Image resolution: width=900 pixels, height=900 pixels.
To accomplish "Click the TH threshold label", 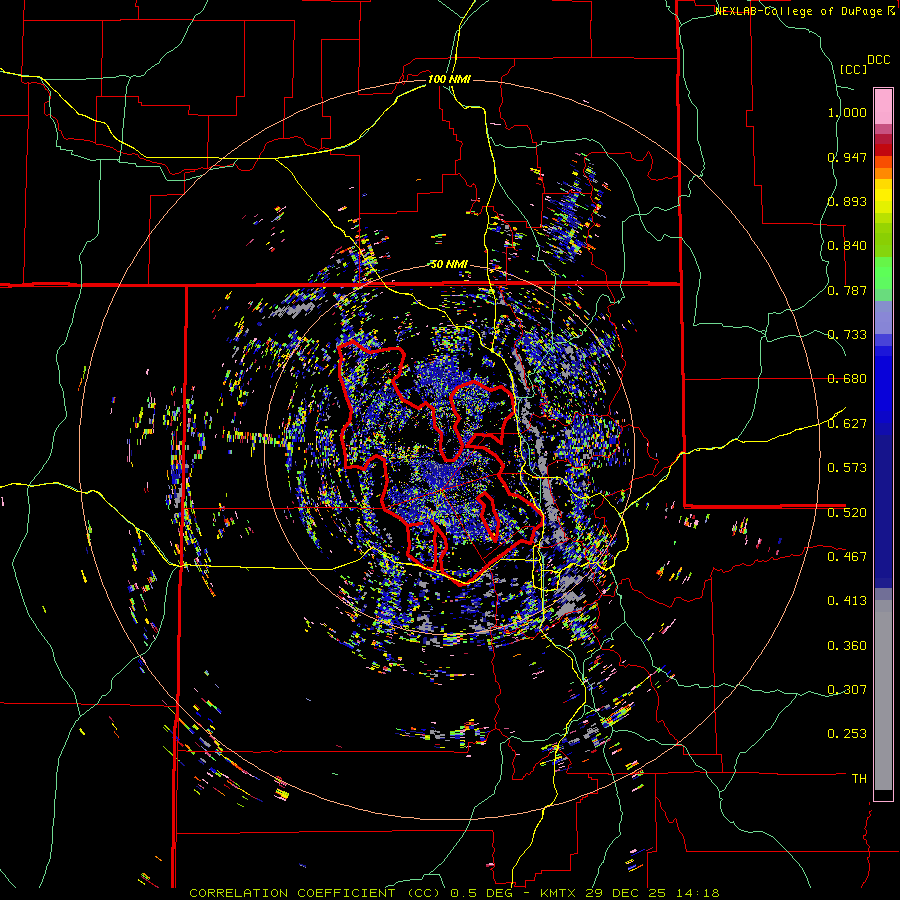I will [x=859, y=779].
